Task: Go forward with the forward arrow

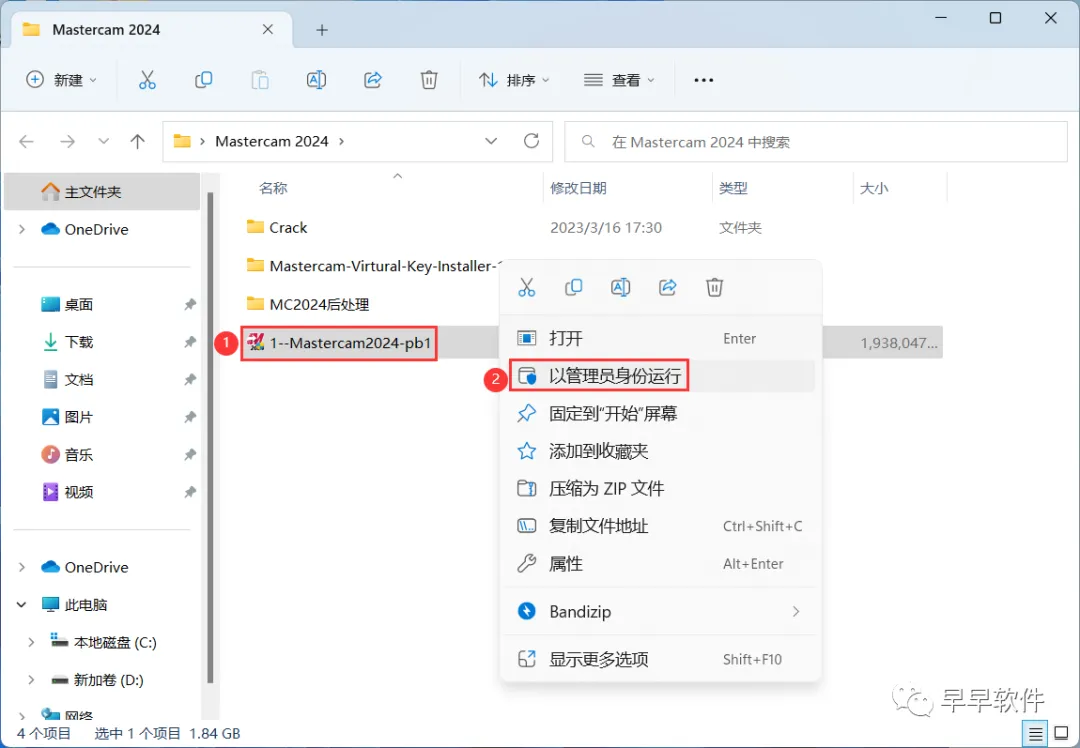Action: (x=68, y=142)
